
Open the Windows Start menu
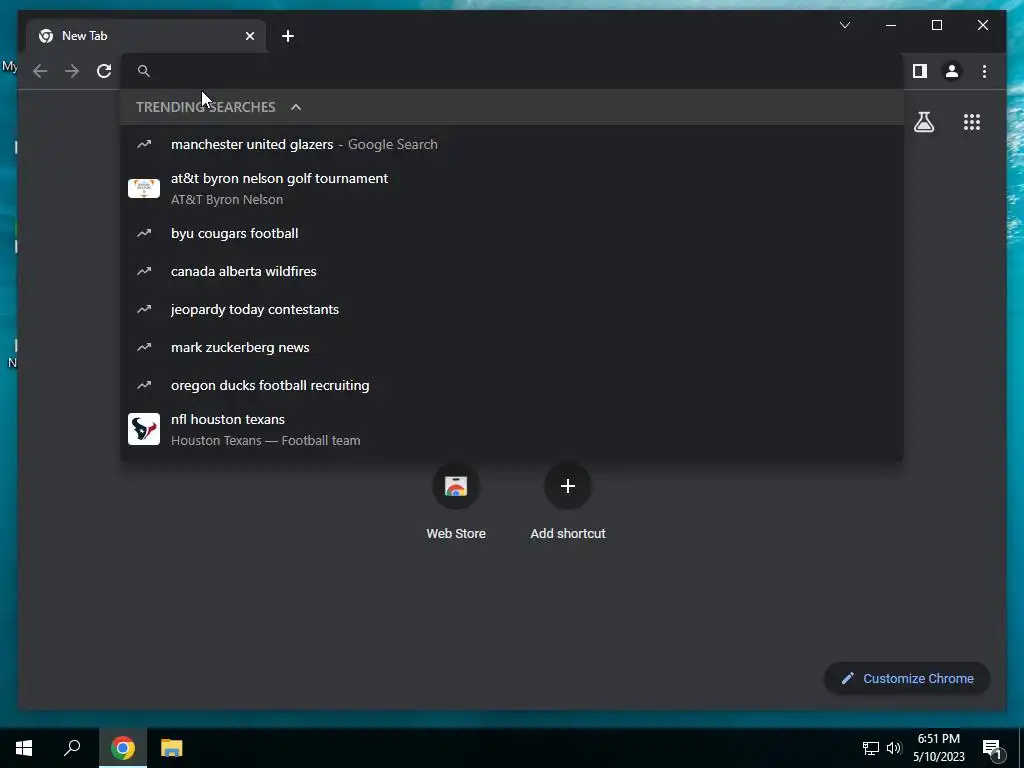pyautogui.click(x=24, y=748)
